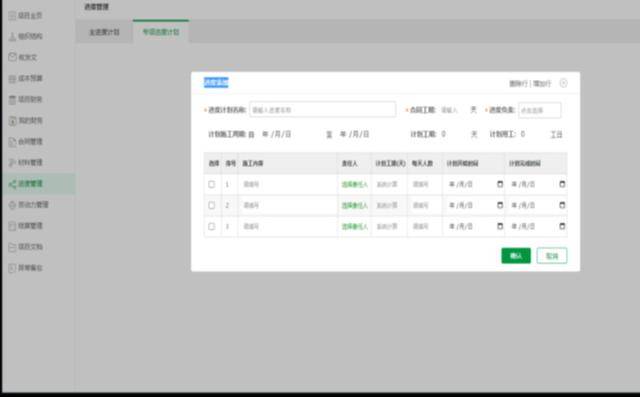640x397 pixels.
Task: Click the 责任人 column header
Action: (349, 164)
